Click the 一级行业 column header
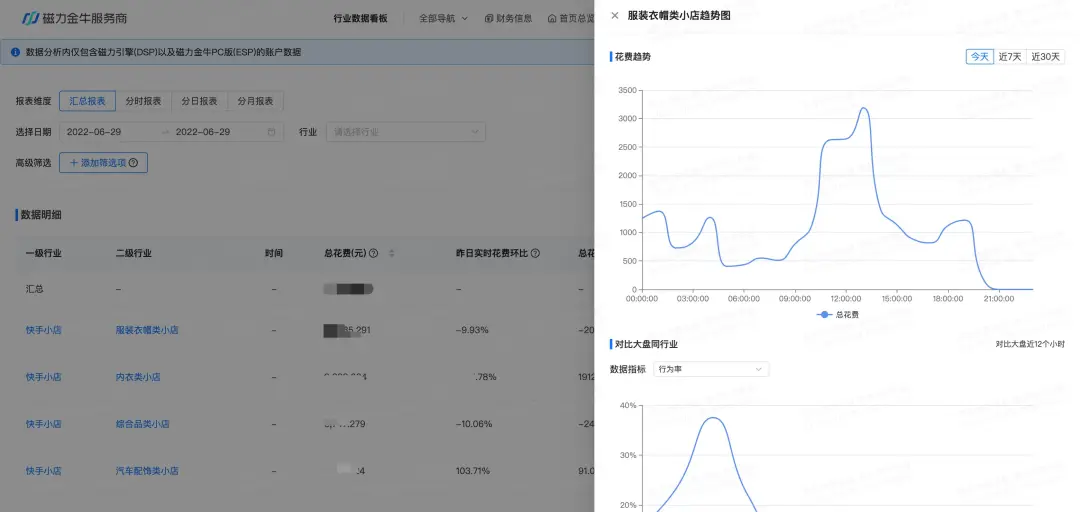1080x512 pixels. pyautogui.click(x=43, y=254)
